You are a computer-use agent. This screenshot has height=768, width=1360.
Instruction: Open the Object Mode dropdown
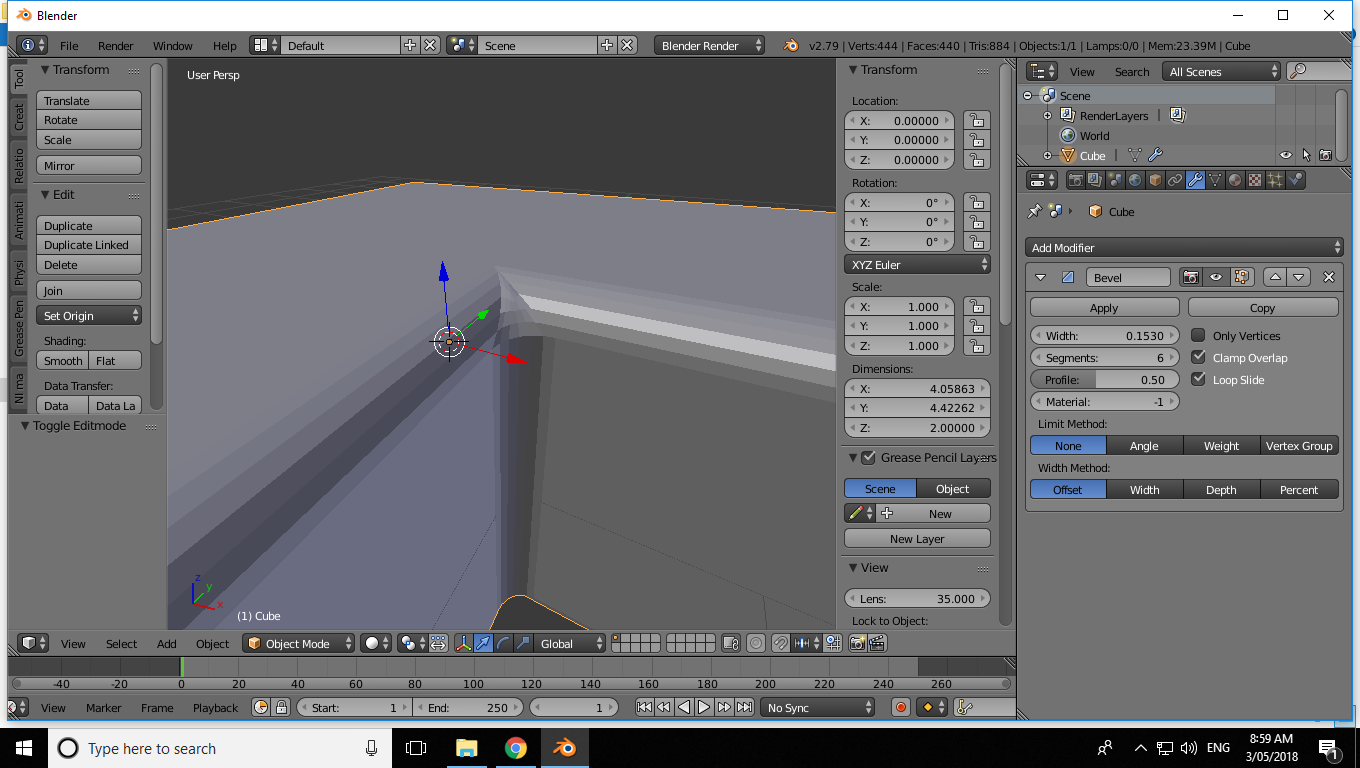click(x=298, y=643)
